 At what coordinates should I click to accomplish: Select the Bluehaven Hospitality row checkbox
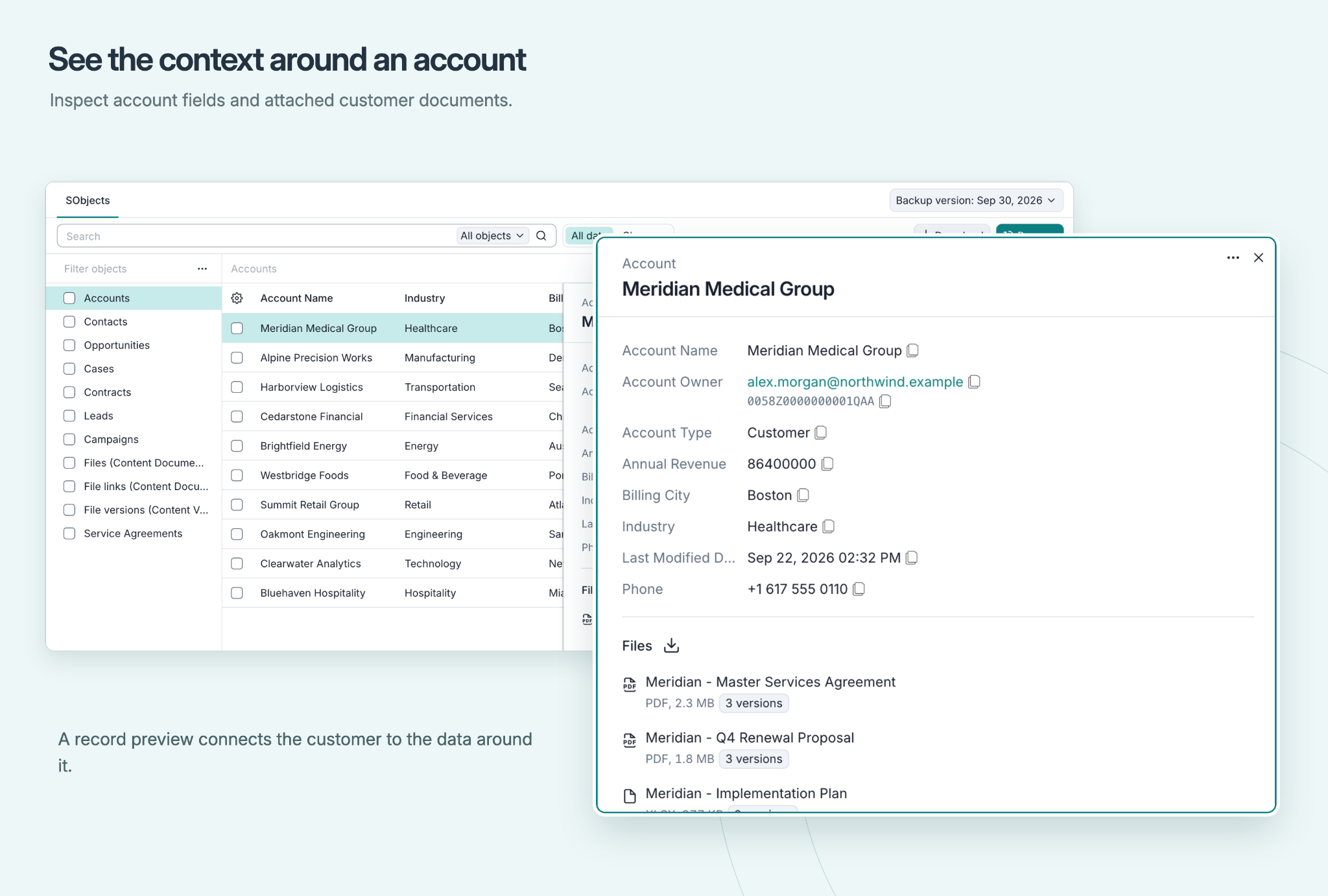pos(237,593)
